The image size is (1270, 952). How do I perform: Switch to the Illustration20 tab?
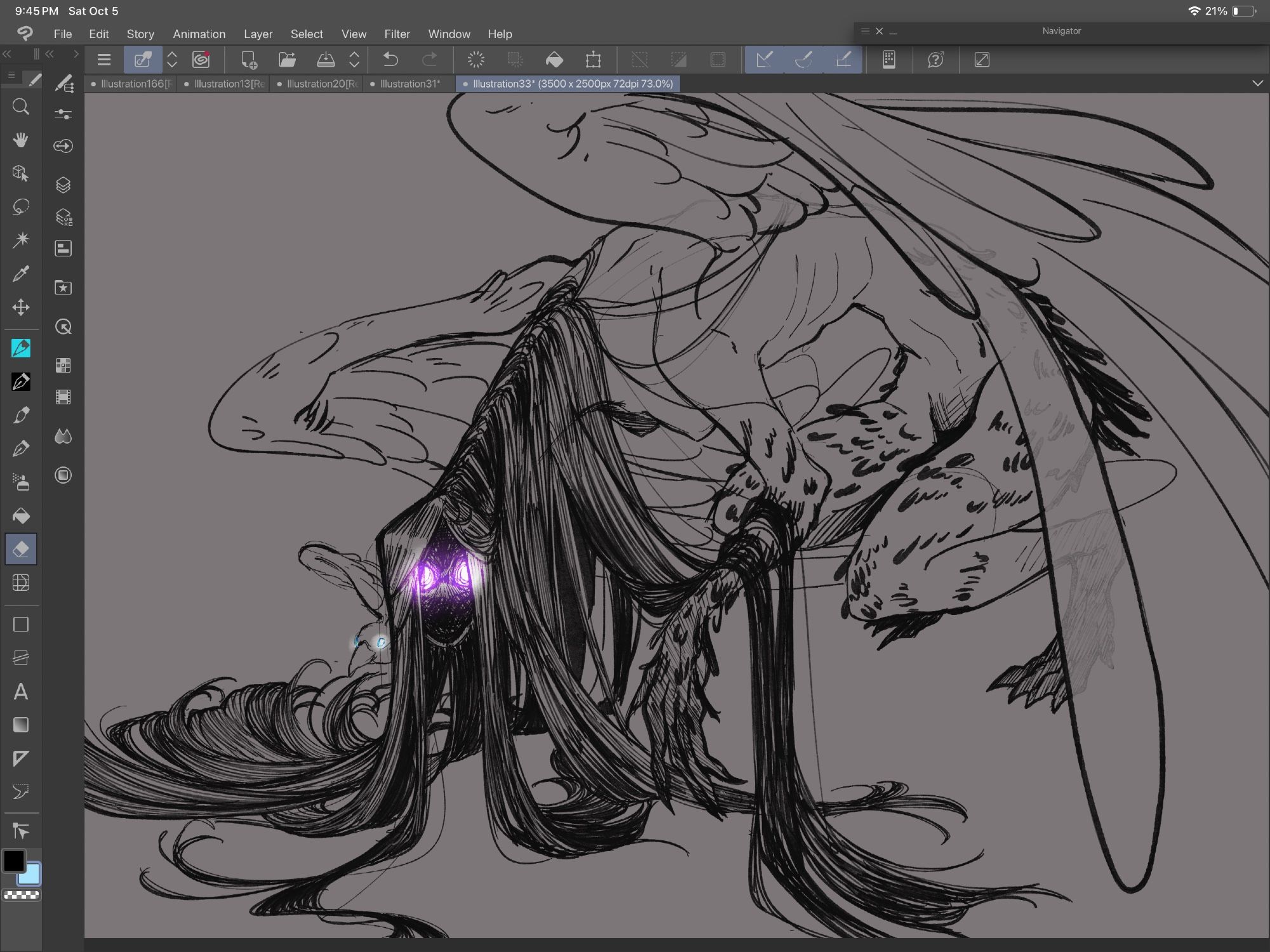[x=316, y=84]
